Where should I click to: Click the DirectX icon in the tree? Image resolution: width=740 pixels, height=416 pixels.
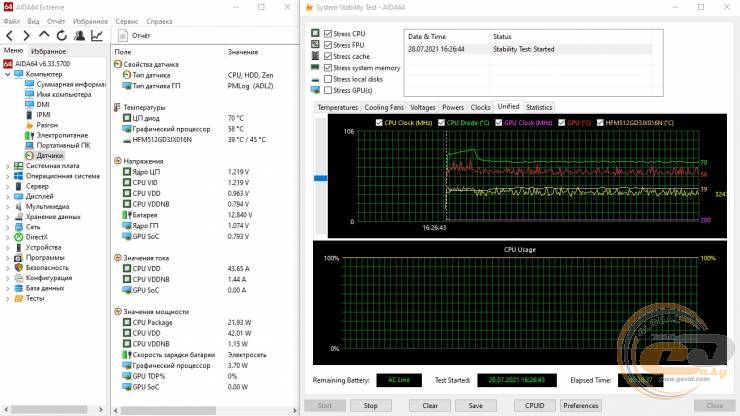(x=18, y=237)
